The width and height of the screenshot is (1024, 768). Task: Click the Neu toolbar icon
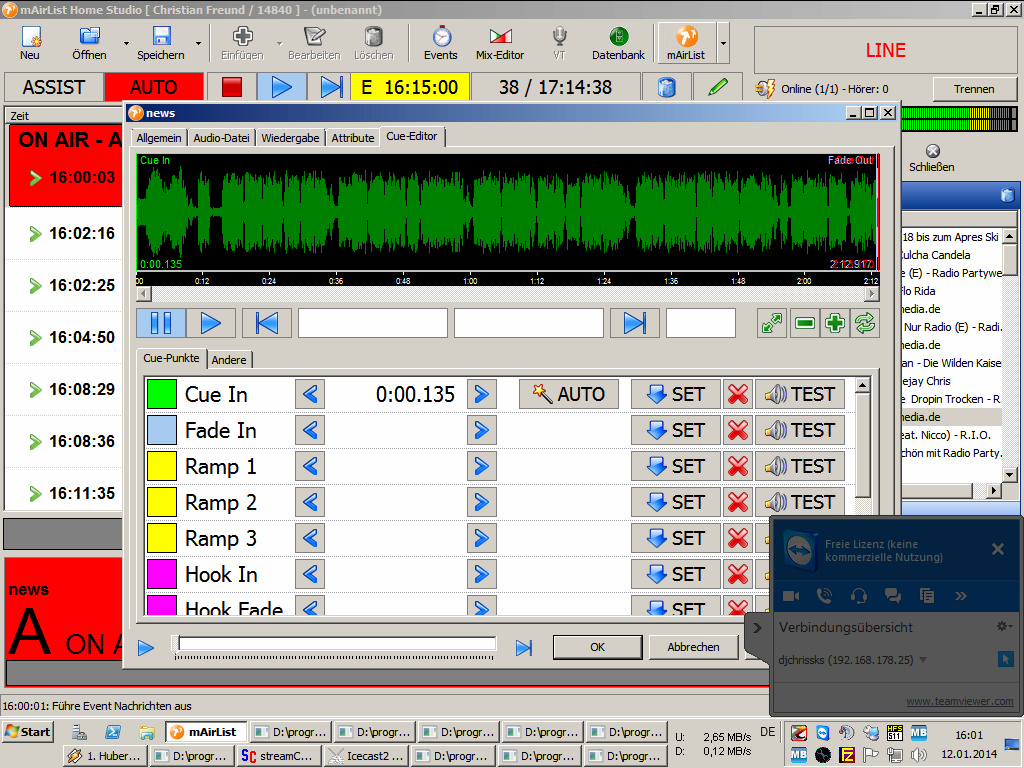click(30, 43)
